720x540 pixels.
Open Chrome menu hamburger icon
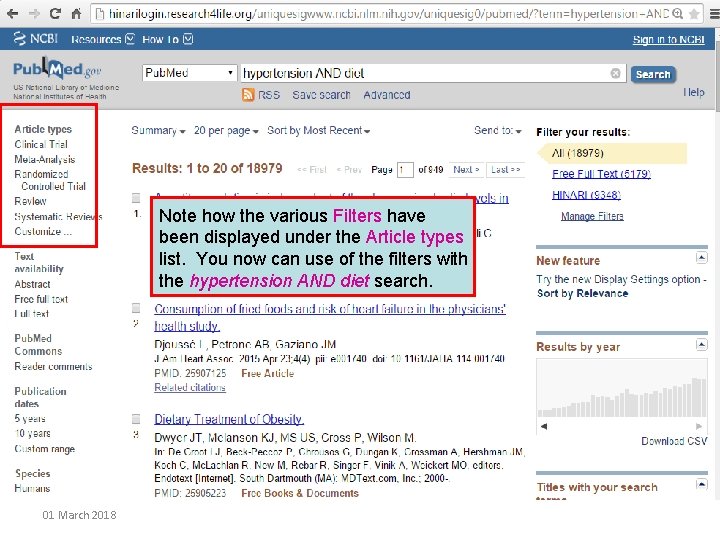pos(714,14)
